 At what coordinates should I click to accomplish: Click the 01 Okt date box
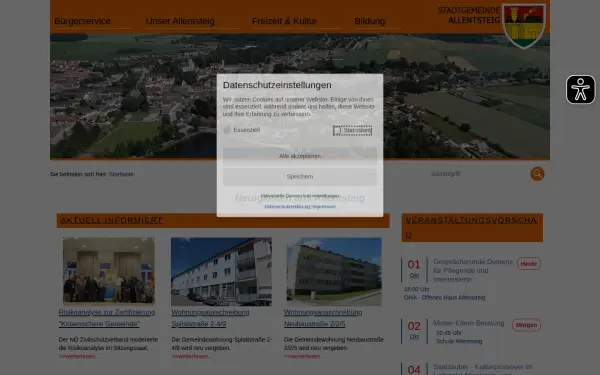tap(414, 269)
